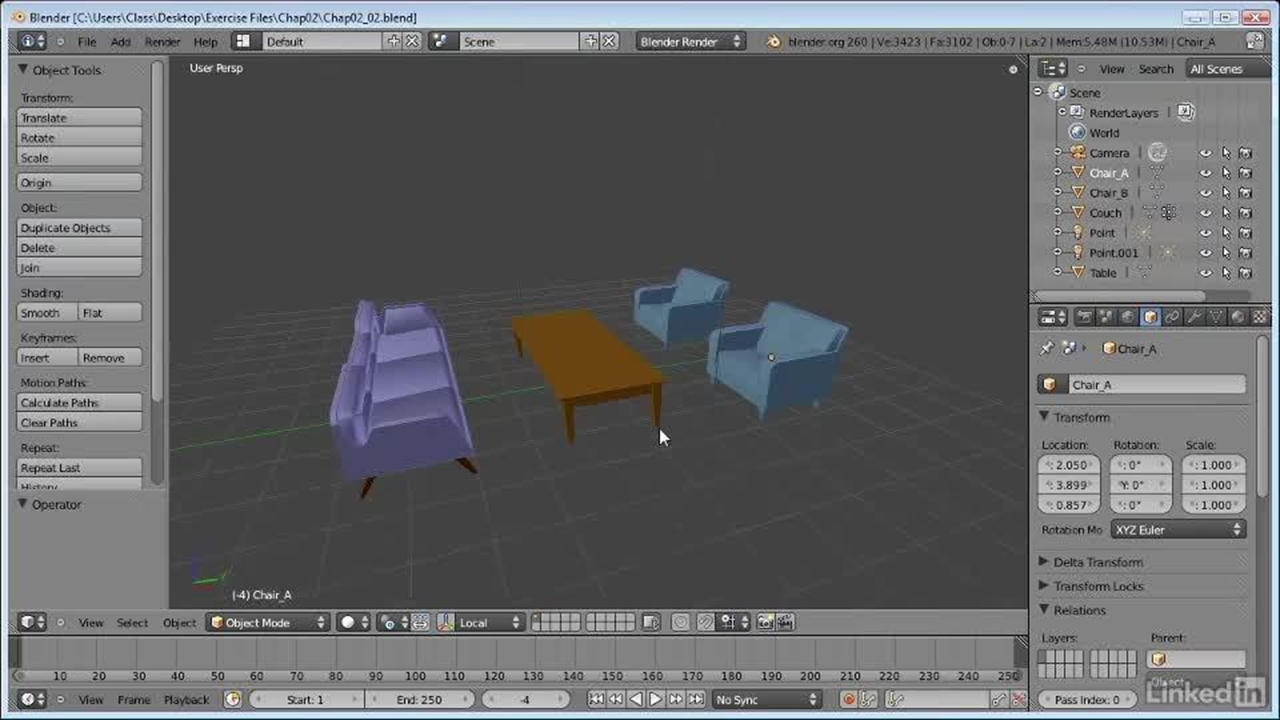Click the Duplicate Objects button
Image resolution: width=1280 pixels, height=720 pixels.
pos(80,228)
